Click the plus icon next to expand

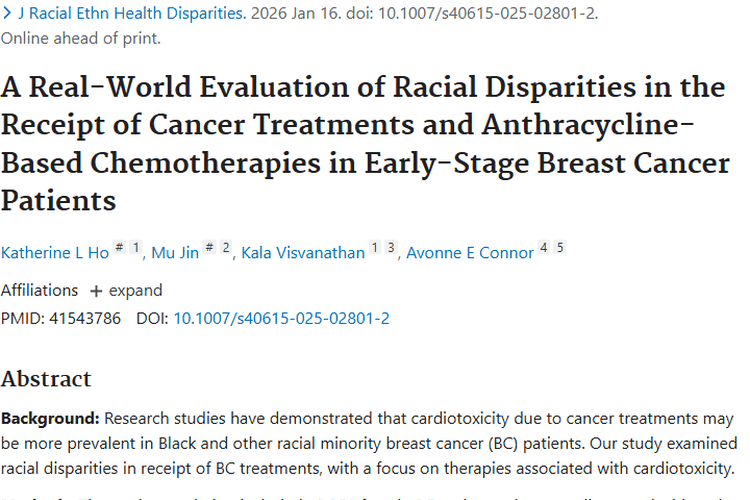coord(96,291)
